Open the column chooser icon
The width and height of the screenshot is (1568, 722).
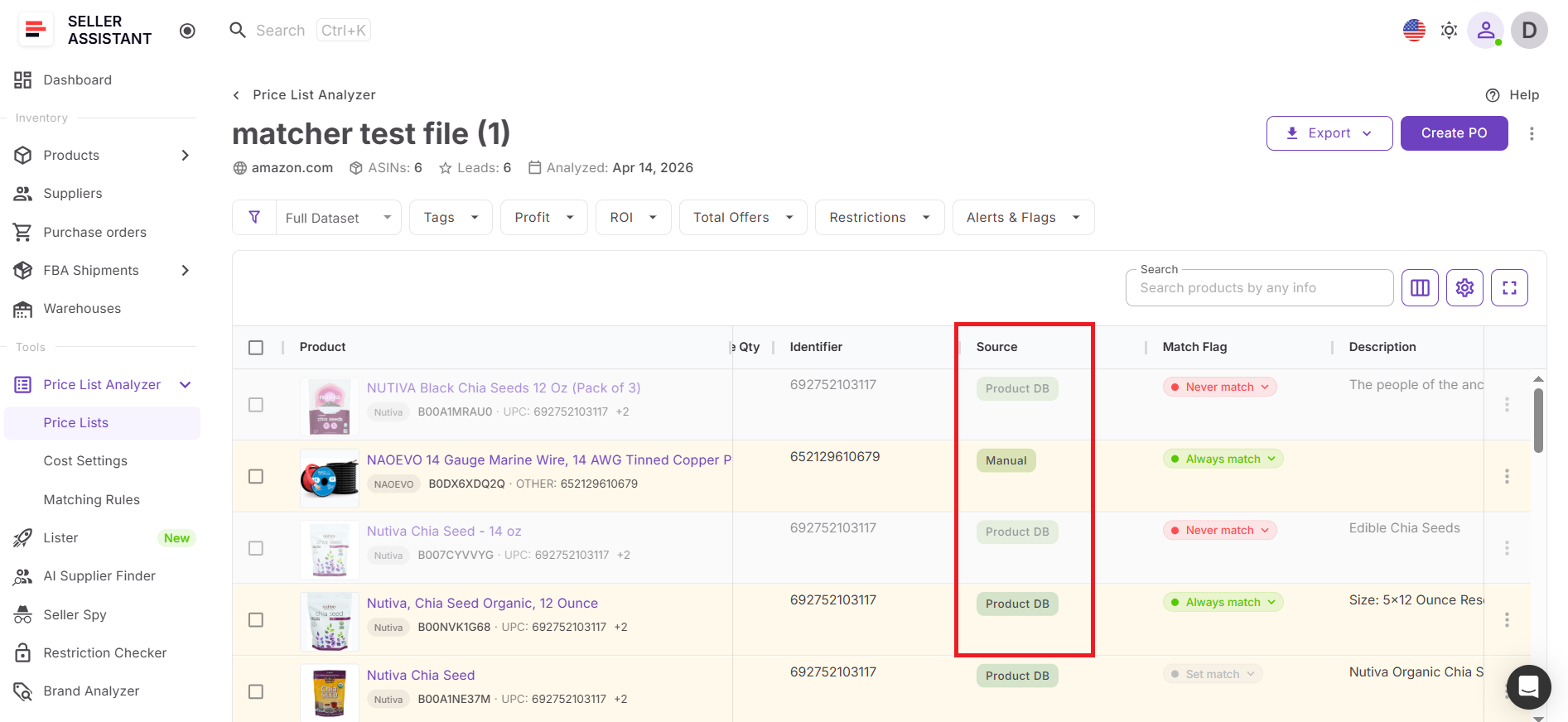[x=1421, y=288]
